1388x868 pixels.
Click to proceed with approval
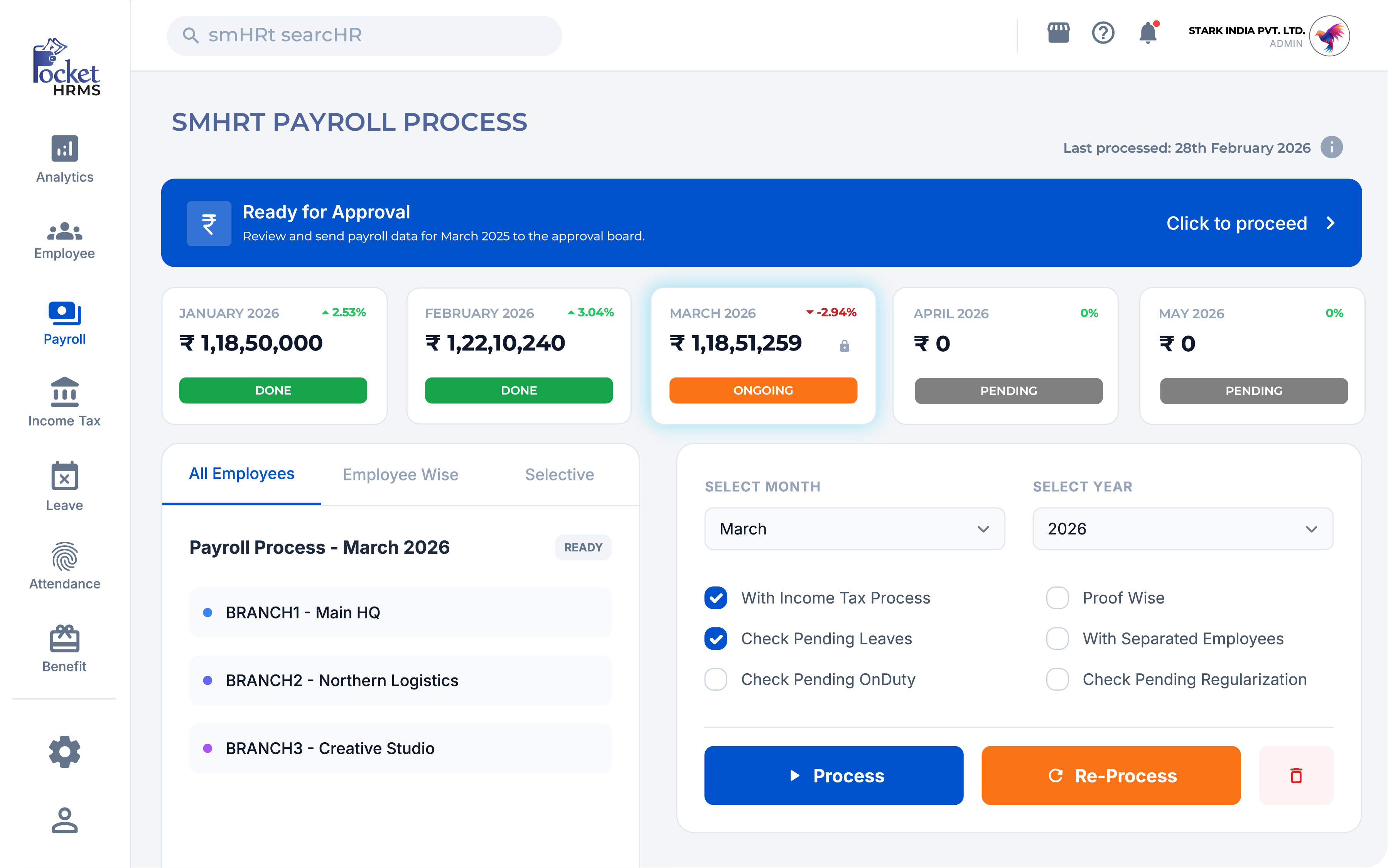pyautogui.click(x=1236, y=223)
